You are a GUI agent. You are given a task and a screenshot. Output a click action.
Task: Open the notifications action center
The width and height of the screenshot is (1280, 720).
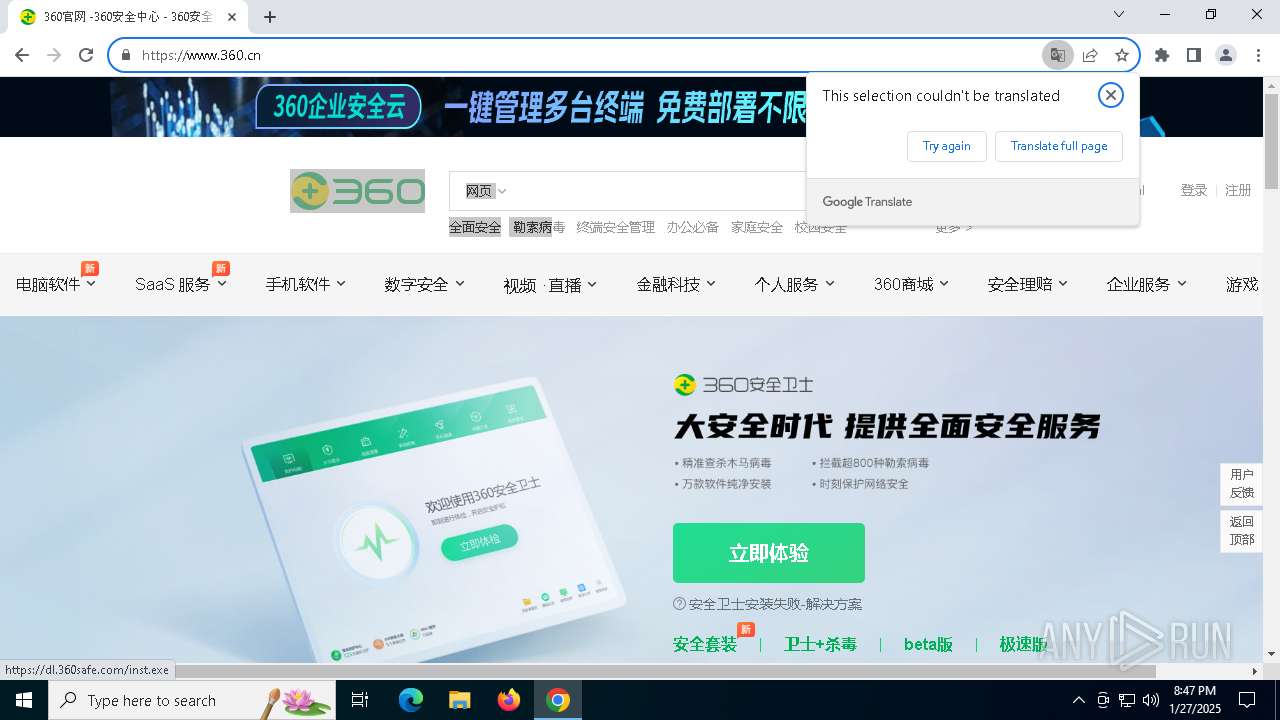pos(1247,700)
